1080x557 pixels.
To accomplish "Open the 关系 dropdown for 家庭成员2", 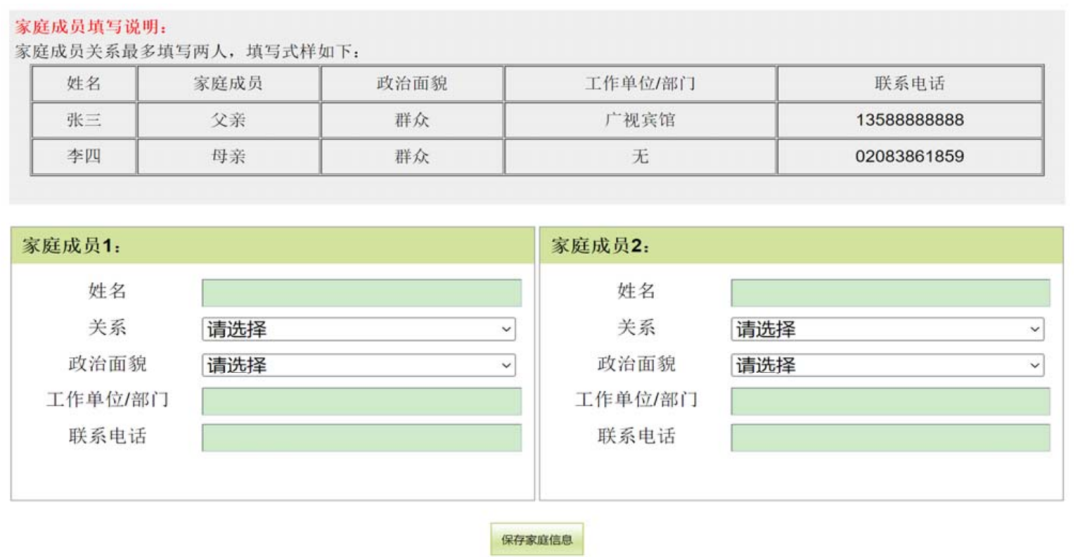I will point(887,329).
